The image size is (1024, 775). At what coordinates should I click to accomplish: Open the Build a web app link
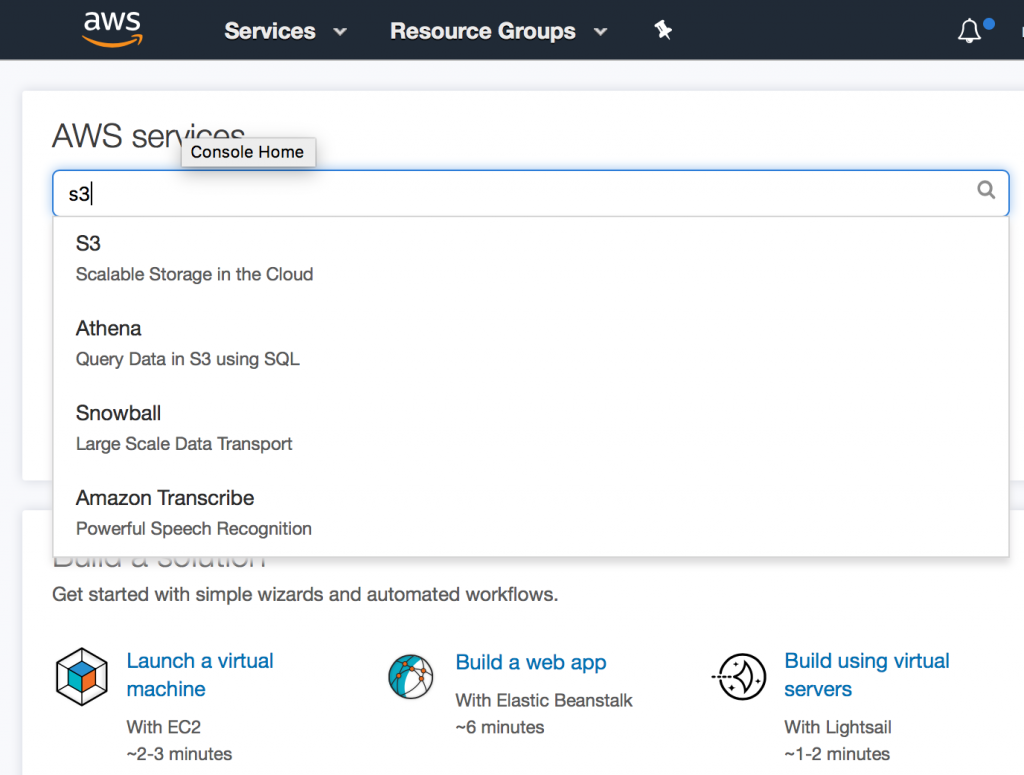point(531,662)
